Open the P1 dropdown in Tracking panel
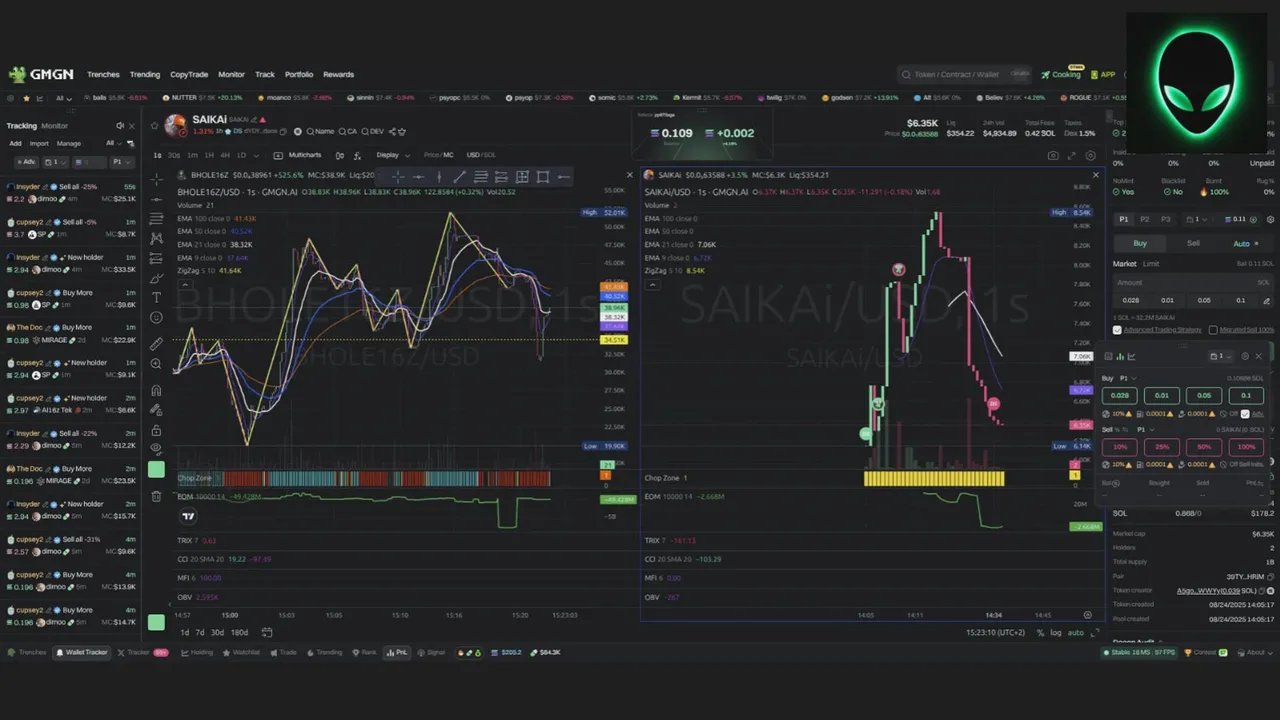 click(x=121, y=161)
